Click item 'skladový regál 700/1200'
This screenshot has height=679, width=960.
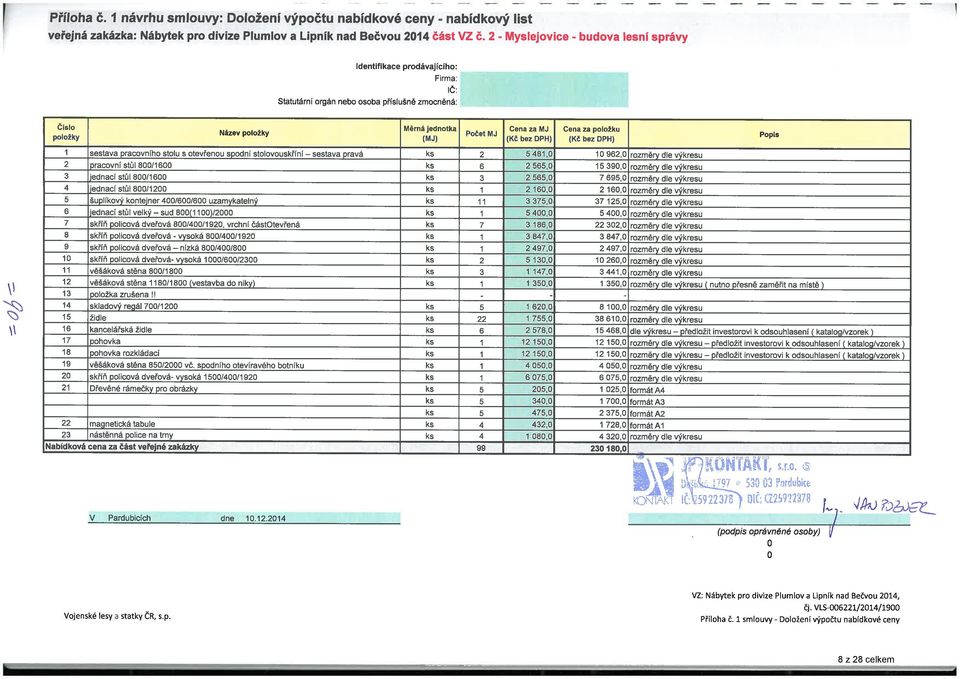[133, 306]
